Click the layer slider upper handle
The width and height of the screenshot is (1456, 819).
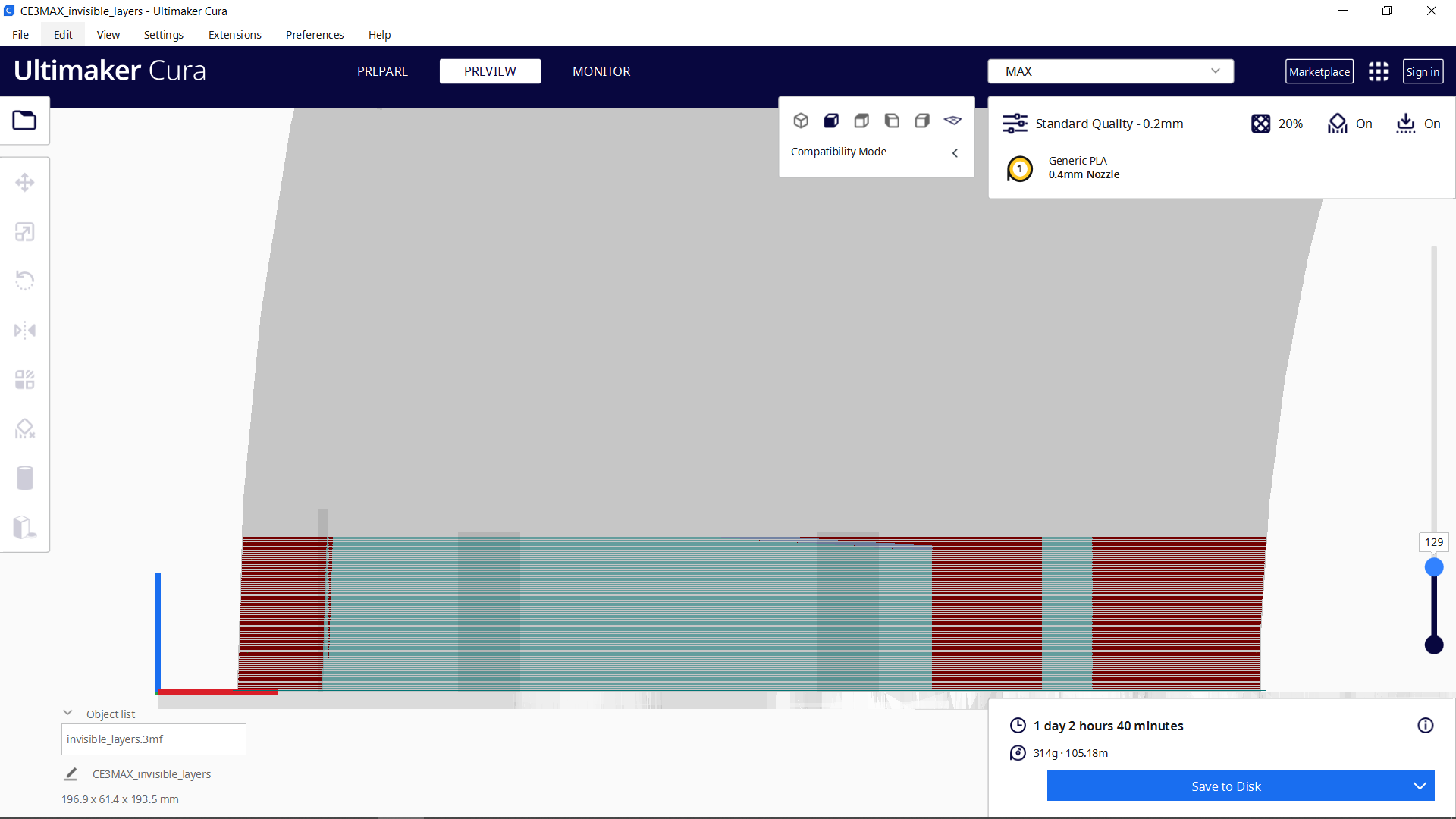1433,567
